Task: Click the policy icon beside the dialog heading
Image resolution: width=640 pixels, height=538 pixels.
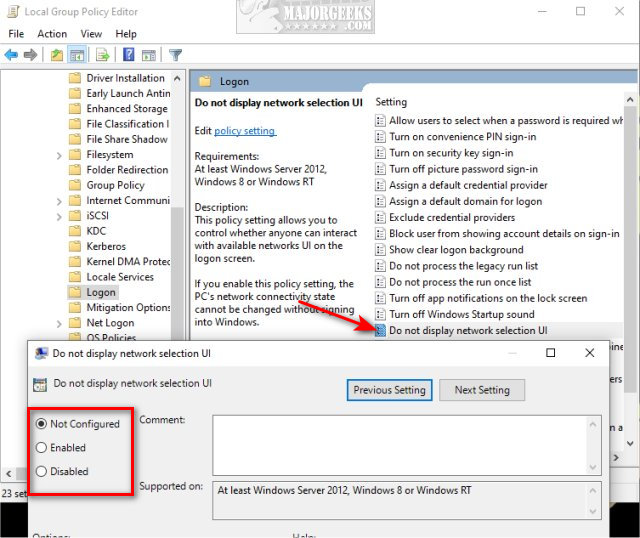Action: [x=40, y=384]
